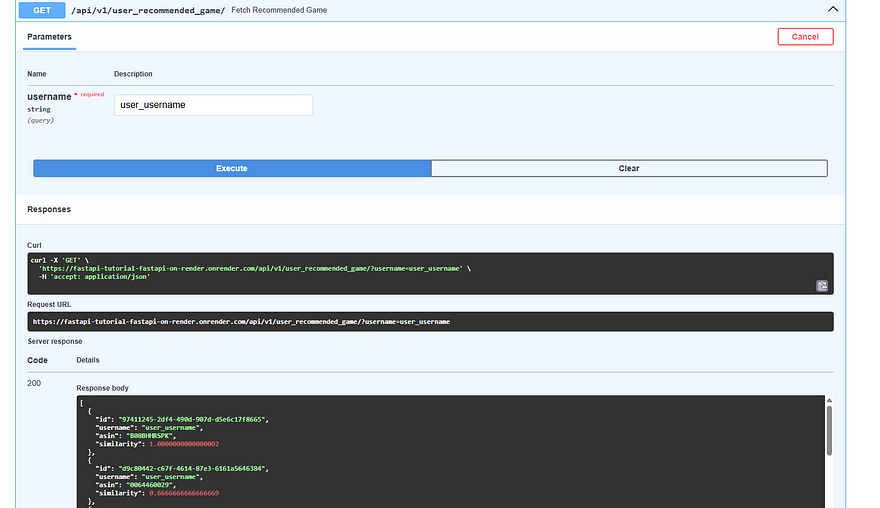Run the request with Execute
This screenshot has height=508, width=880.
232,168
